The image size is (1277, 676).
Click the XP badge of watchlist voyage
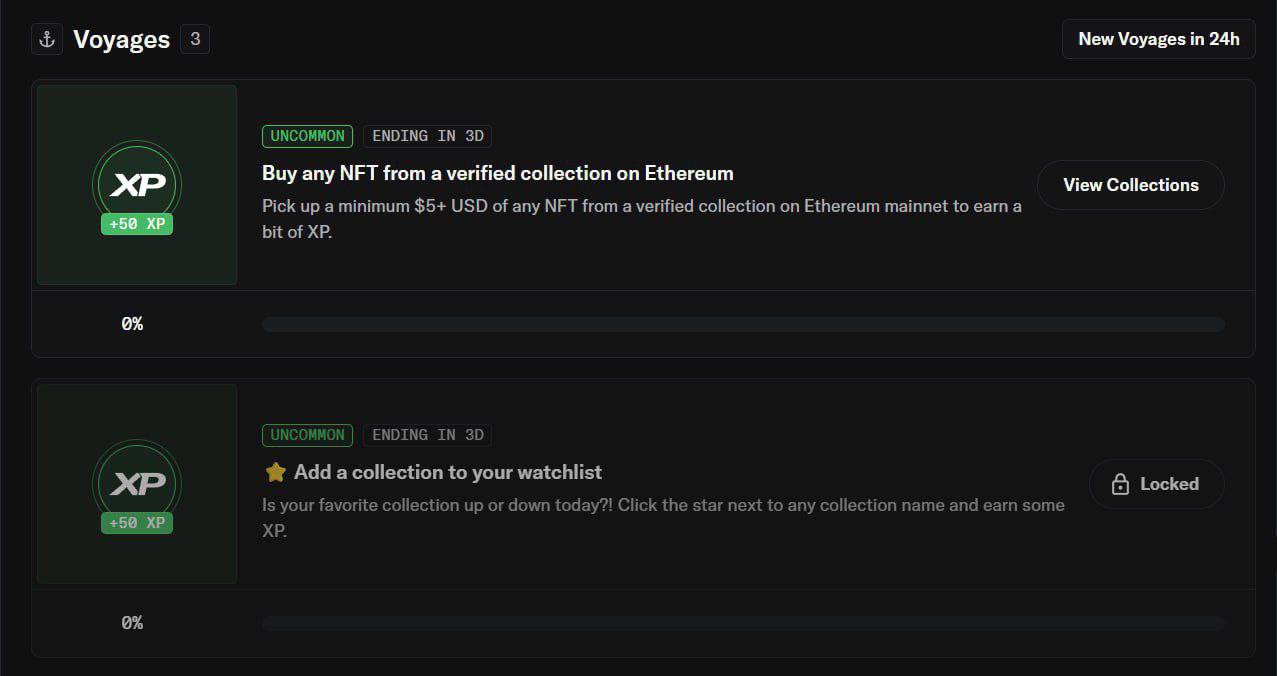coord(137,484)
